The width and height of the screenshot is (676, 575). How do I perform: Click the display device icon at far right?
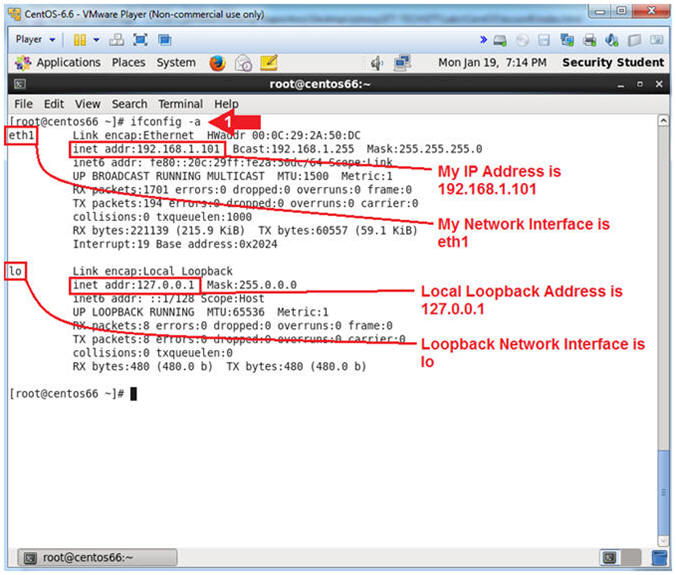click(657, 41)
